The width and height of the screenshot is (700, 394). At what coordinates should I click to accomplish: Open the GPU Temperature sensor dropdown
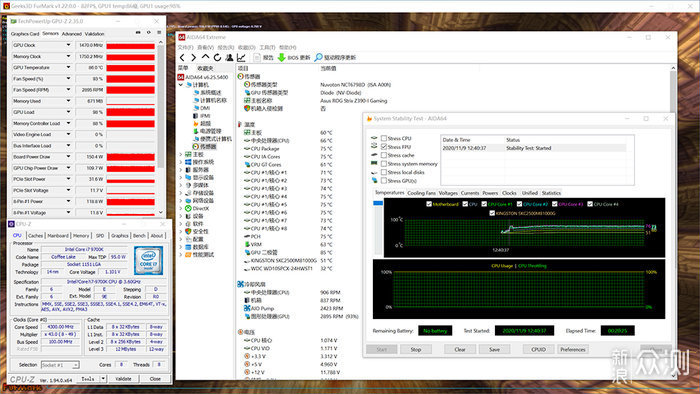[x=68, y=67]
